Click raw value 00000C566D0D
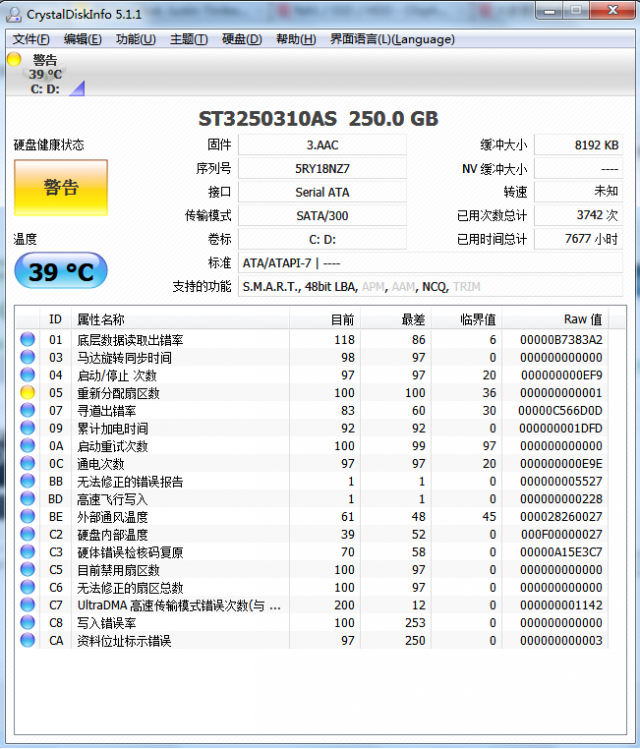Image resolution: width=640 pixels, height=749 pixels. tap(560, 410)
